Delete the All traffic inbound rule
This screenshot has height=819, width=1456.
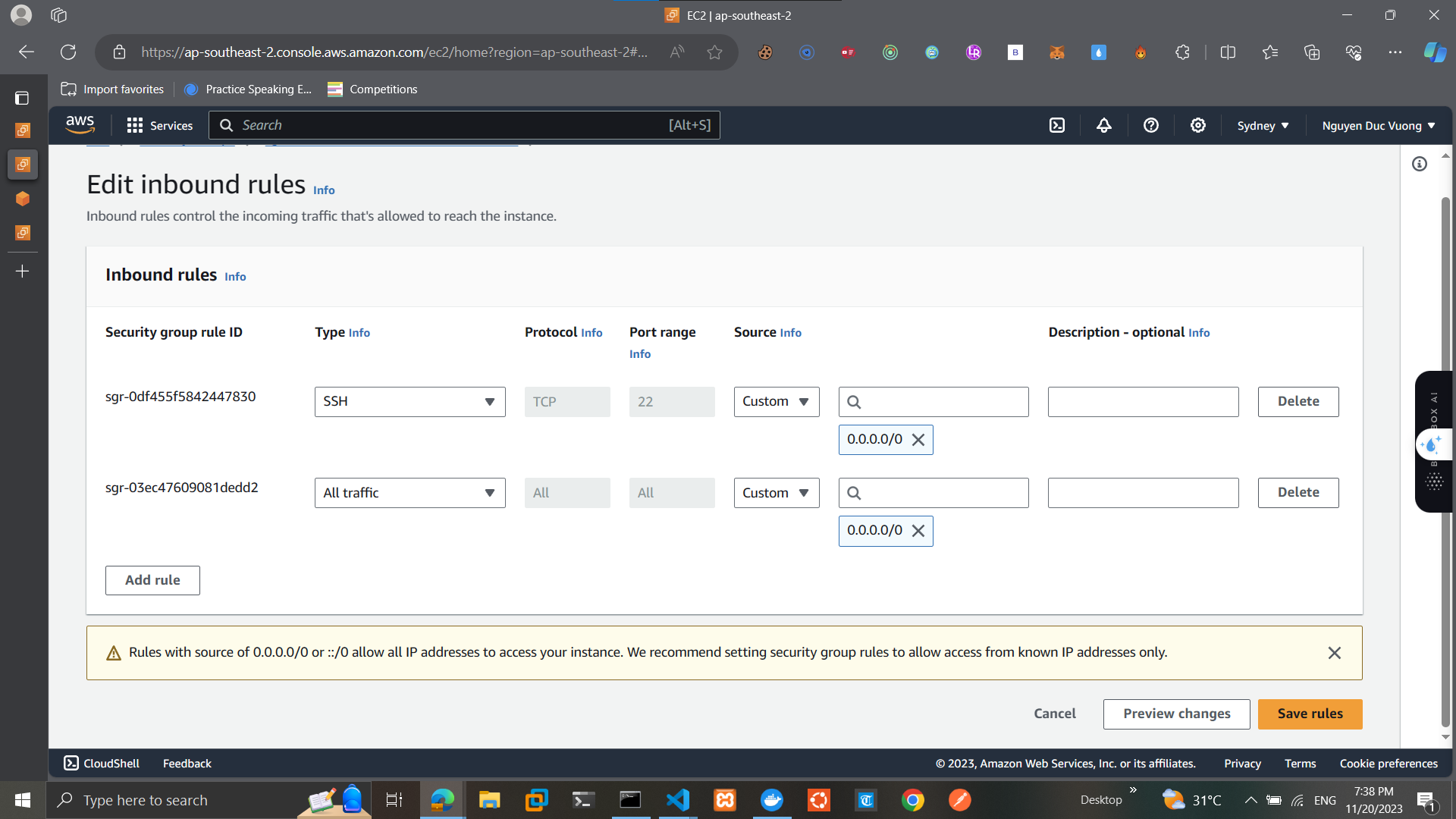(1298, 493)
